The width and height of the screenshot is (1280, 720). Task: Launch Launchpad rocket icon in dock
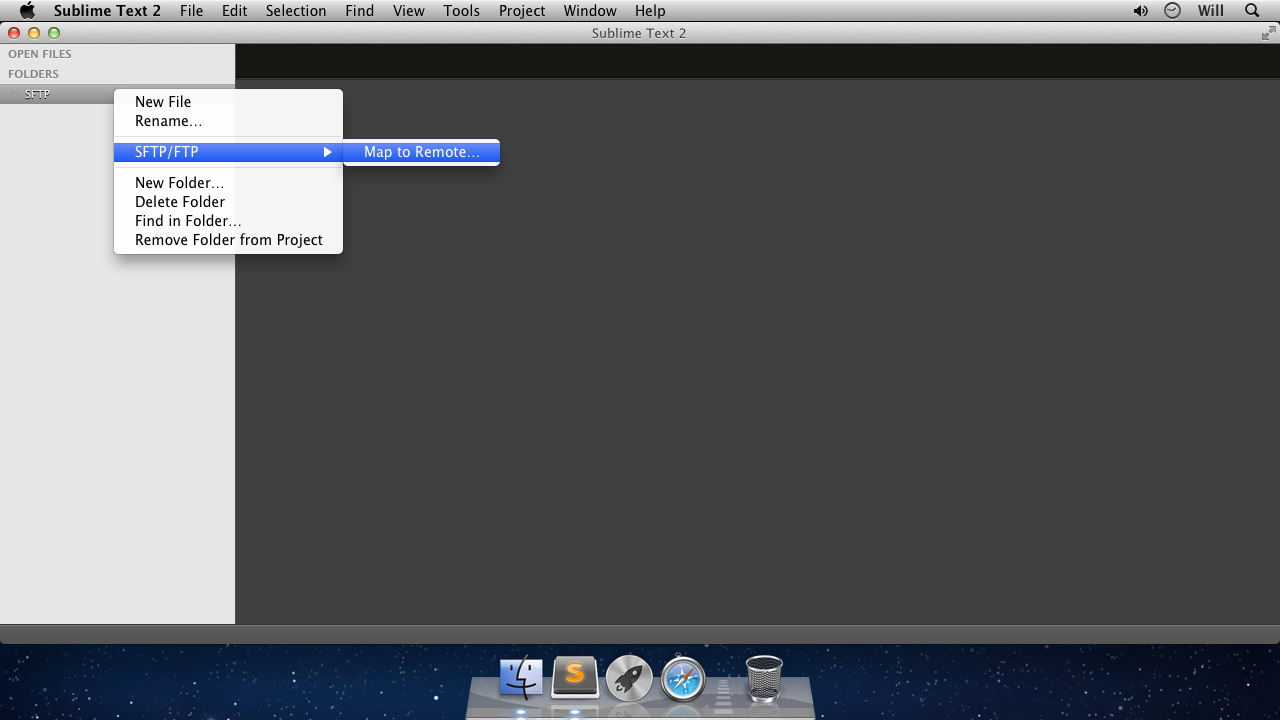[629, 679]
